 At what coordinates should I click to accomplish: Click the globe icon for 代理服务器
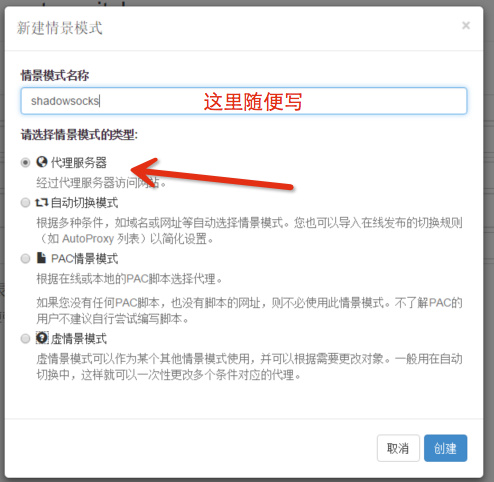point(42,162)
